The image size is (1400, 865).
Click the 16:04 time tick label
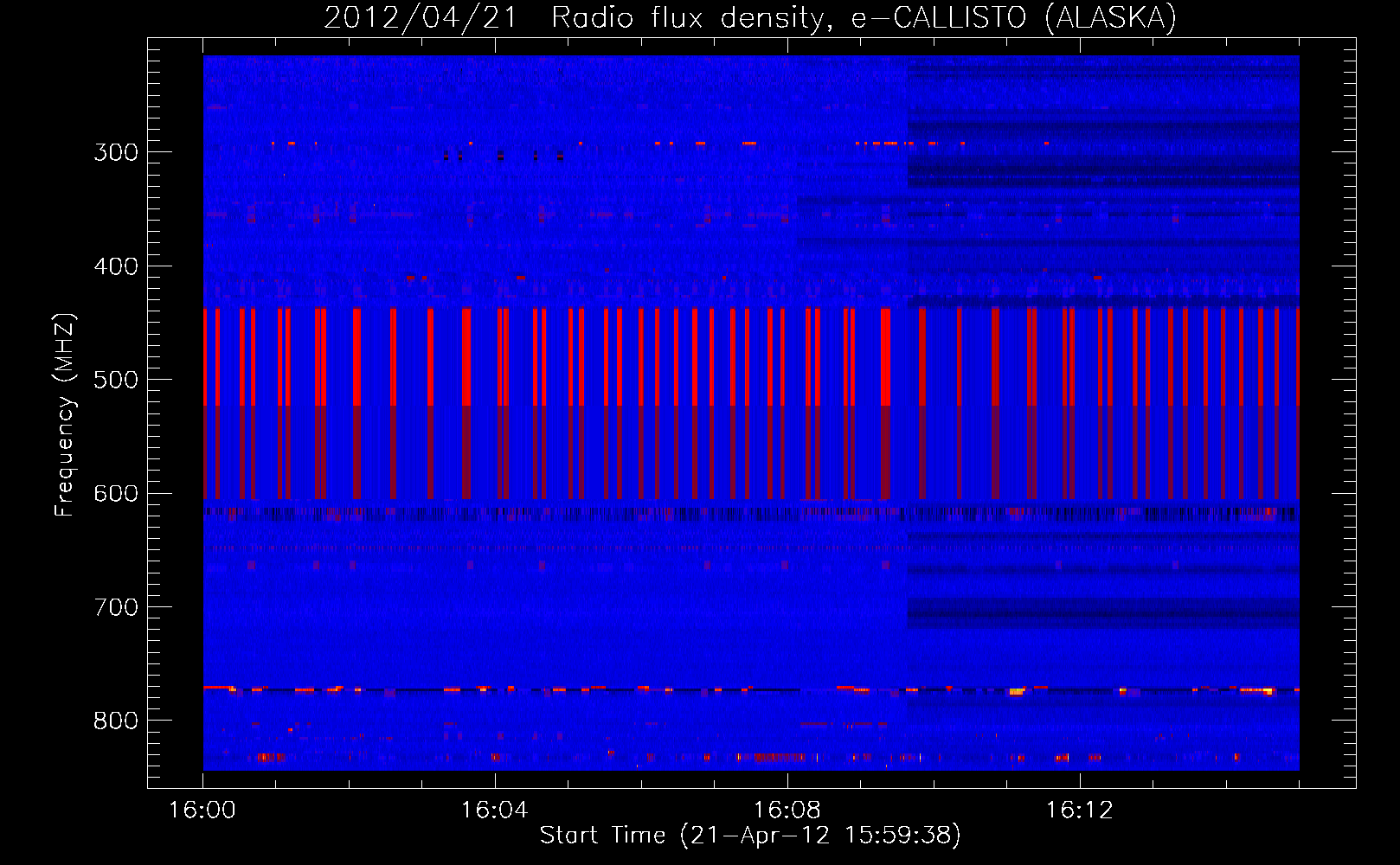click(494, 811)
